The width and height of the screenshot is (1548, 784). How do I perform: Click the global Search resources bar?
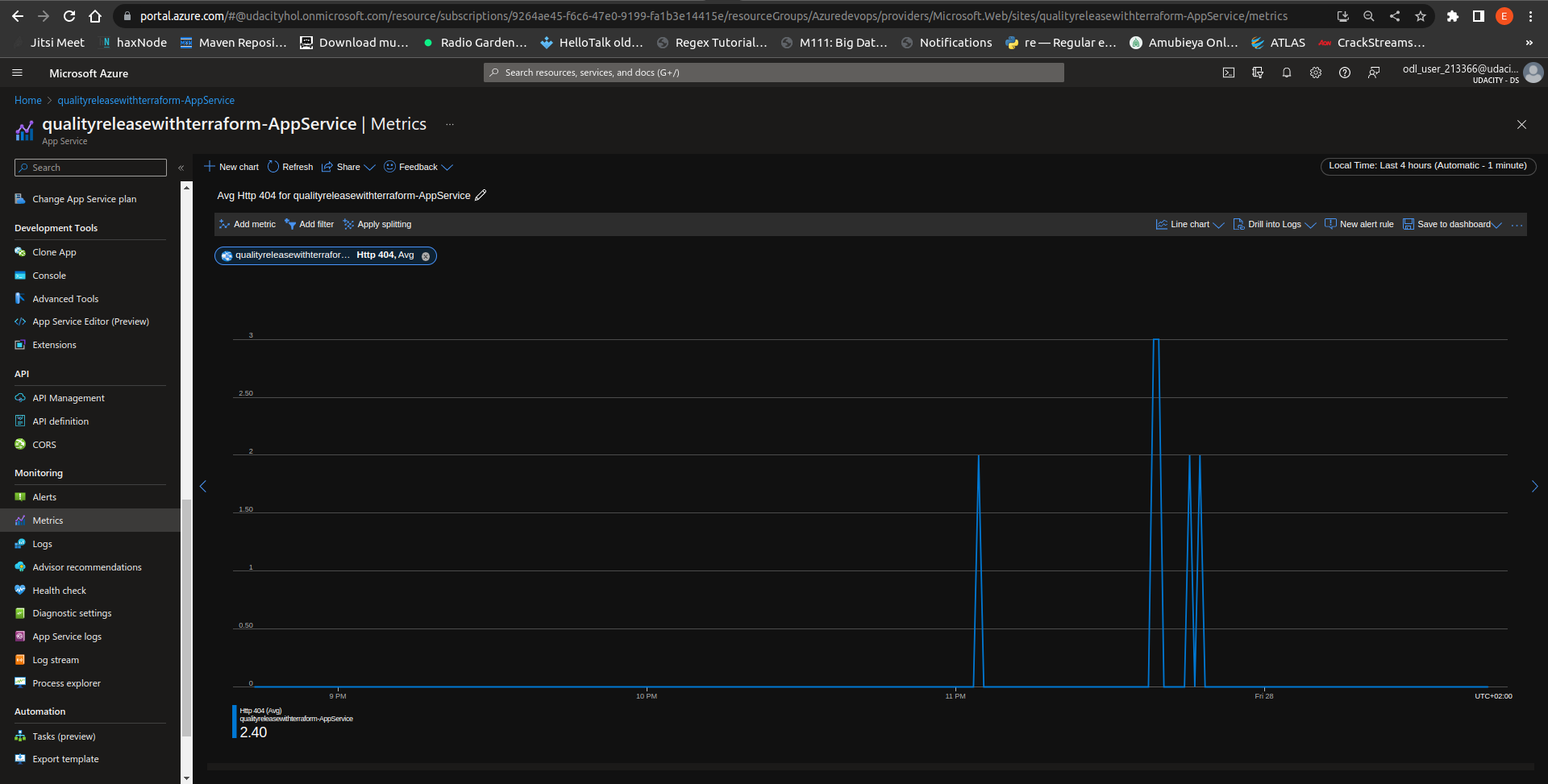(x=773, y=73)
